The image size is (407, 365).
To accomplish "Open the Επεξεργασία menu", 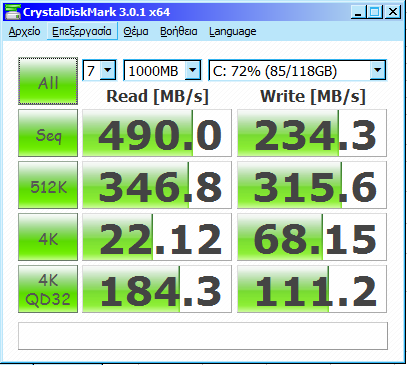I will click(82, 31).
